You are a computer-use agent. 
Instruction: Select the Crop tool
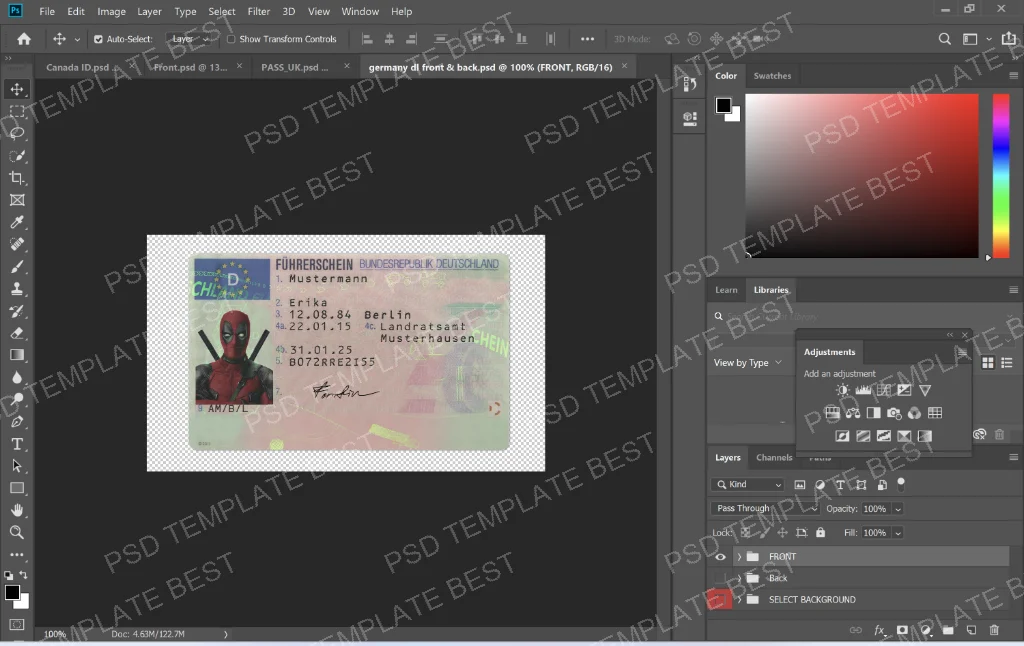[x=17, y=178]
